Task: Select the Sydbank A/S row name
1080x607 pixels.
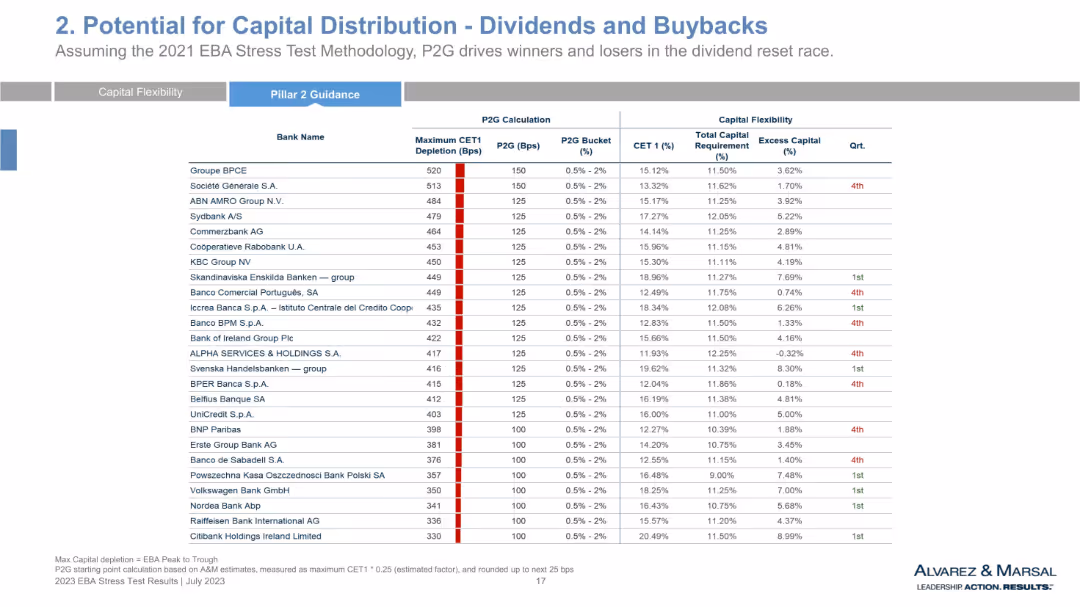Action: (x=216, y=216)
